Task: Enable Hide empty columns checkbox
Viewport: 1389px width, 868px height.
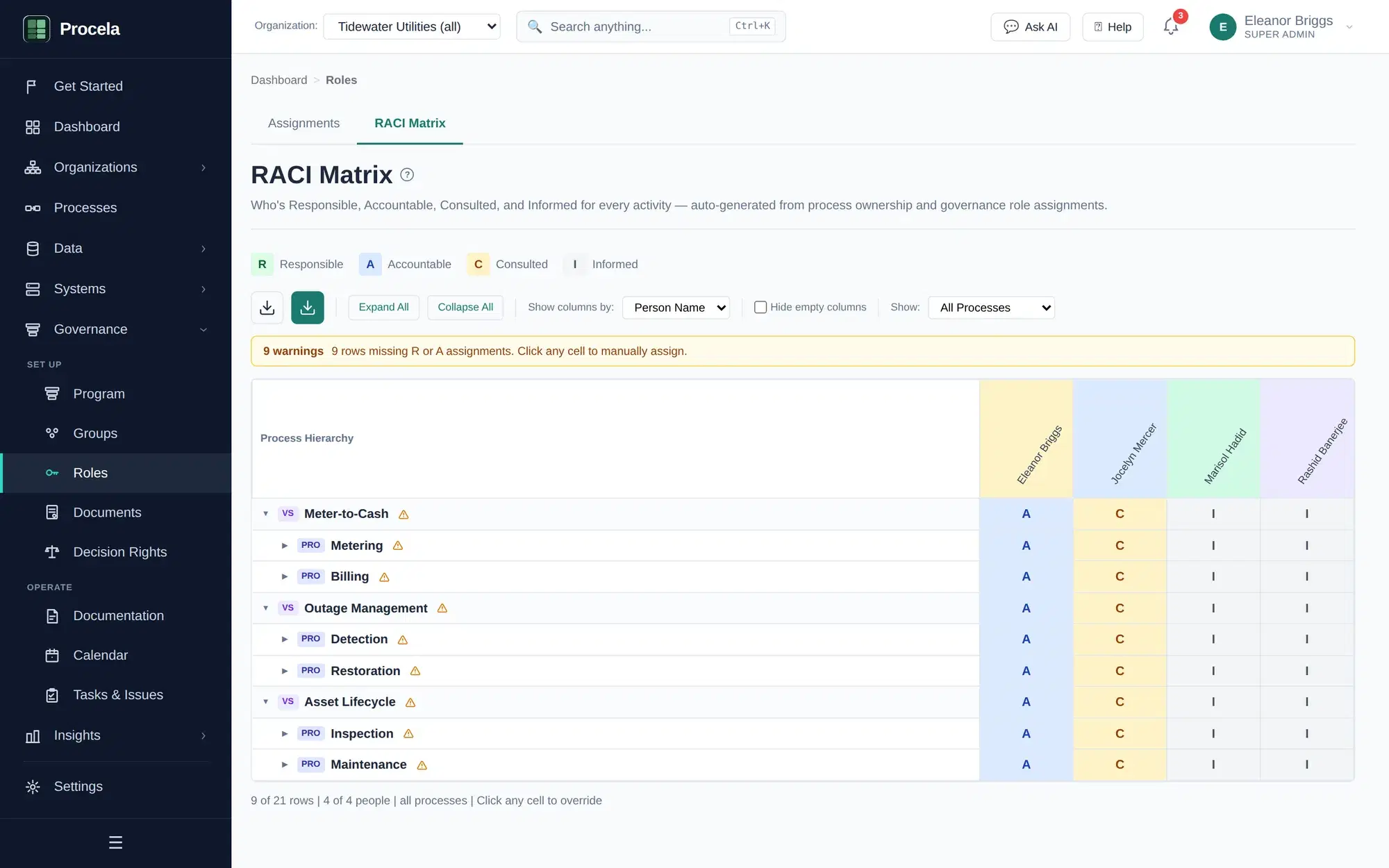Action: (x=760, y=307)
